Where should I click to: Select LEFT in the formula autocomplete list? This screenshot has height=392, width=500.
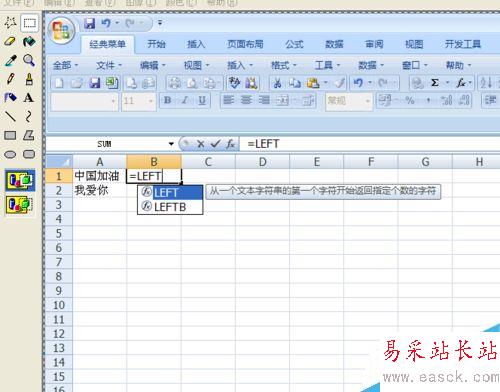pos(170,192)
